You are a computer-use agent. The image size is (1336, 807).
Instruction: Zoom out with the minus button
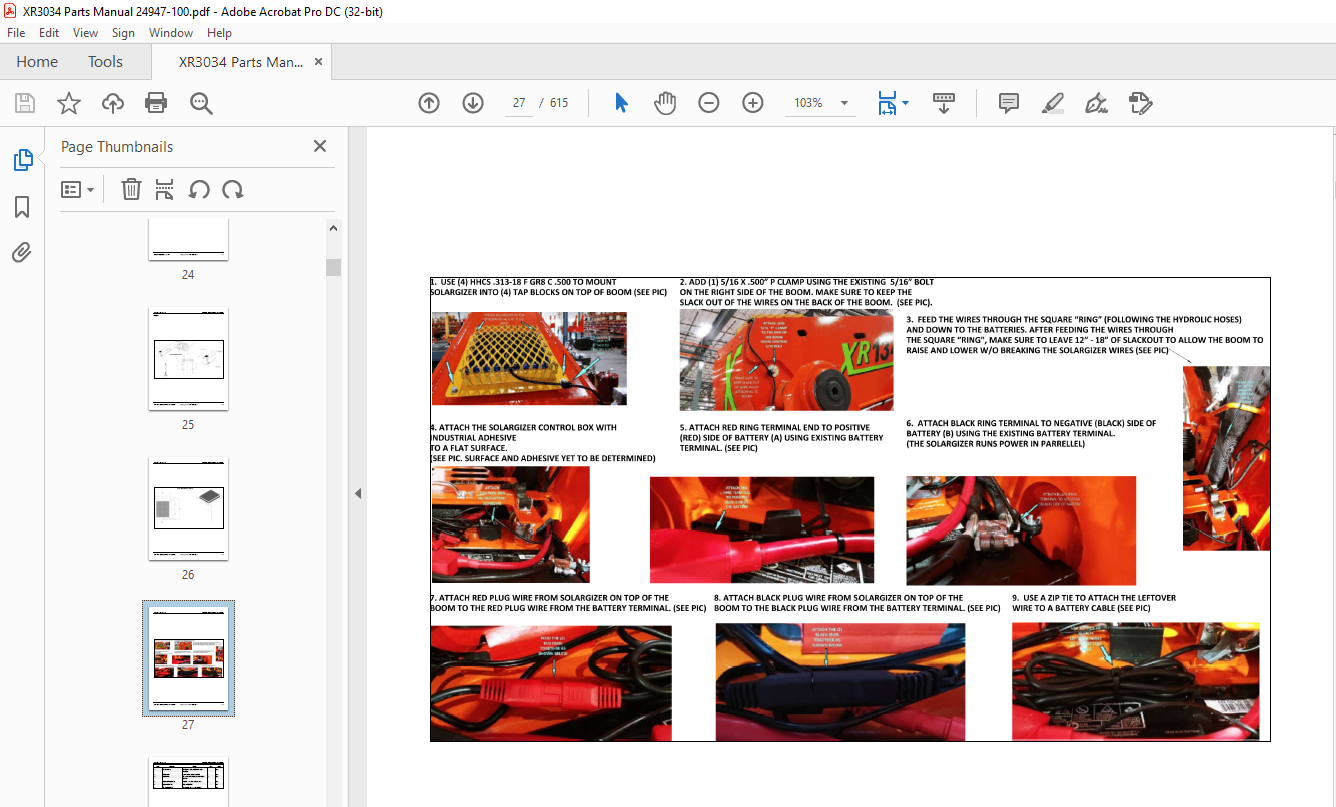(x=709, y=103)
